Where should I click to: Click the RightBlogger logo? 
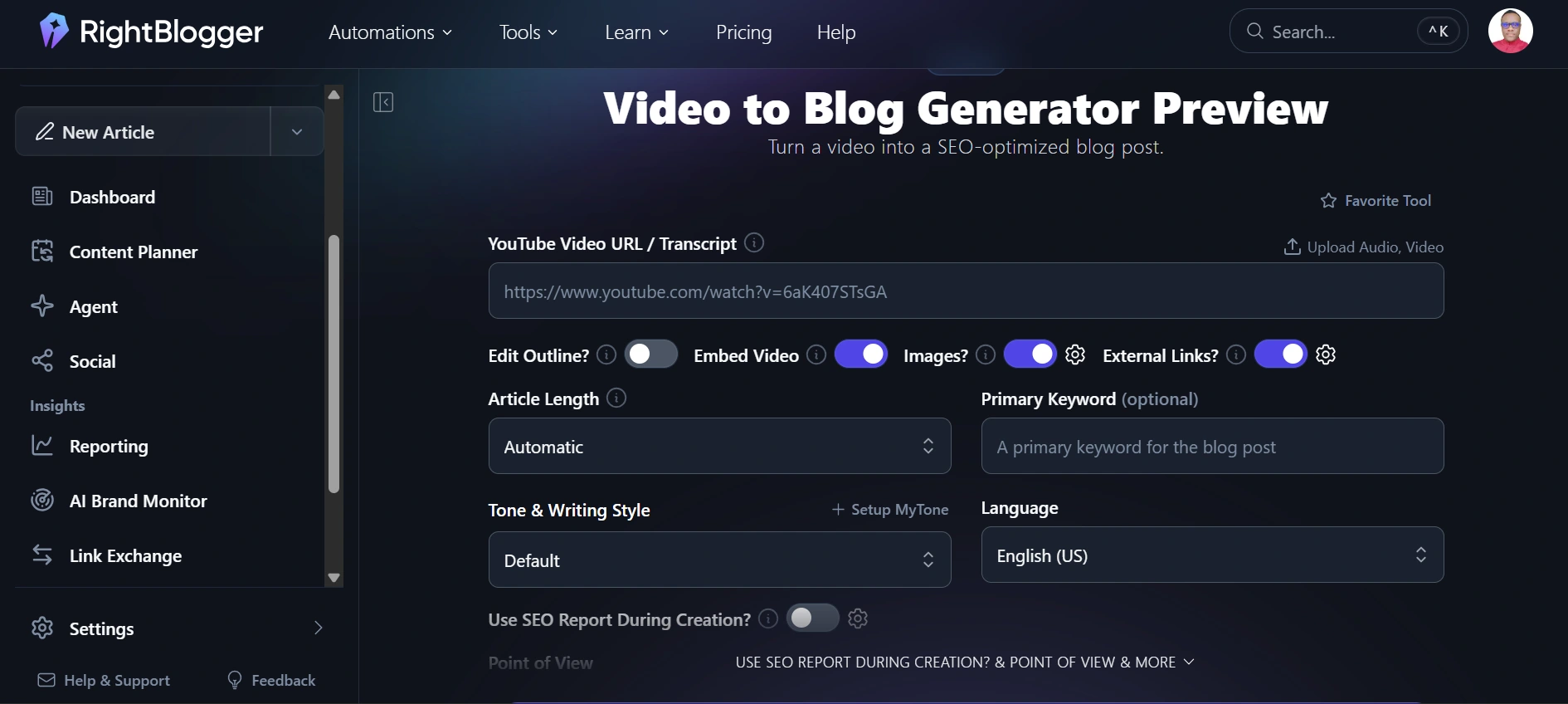[152, 32]
